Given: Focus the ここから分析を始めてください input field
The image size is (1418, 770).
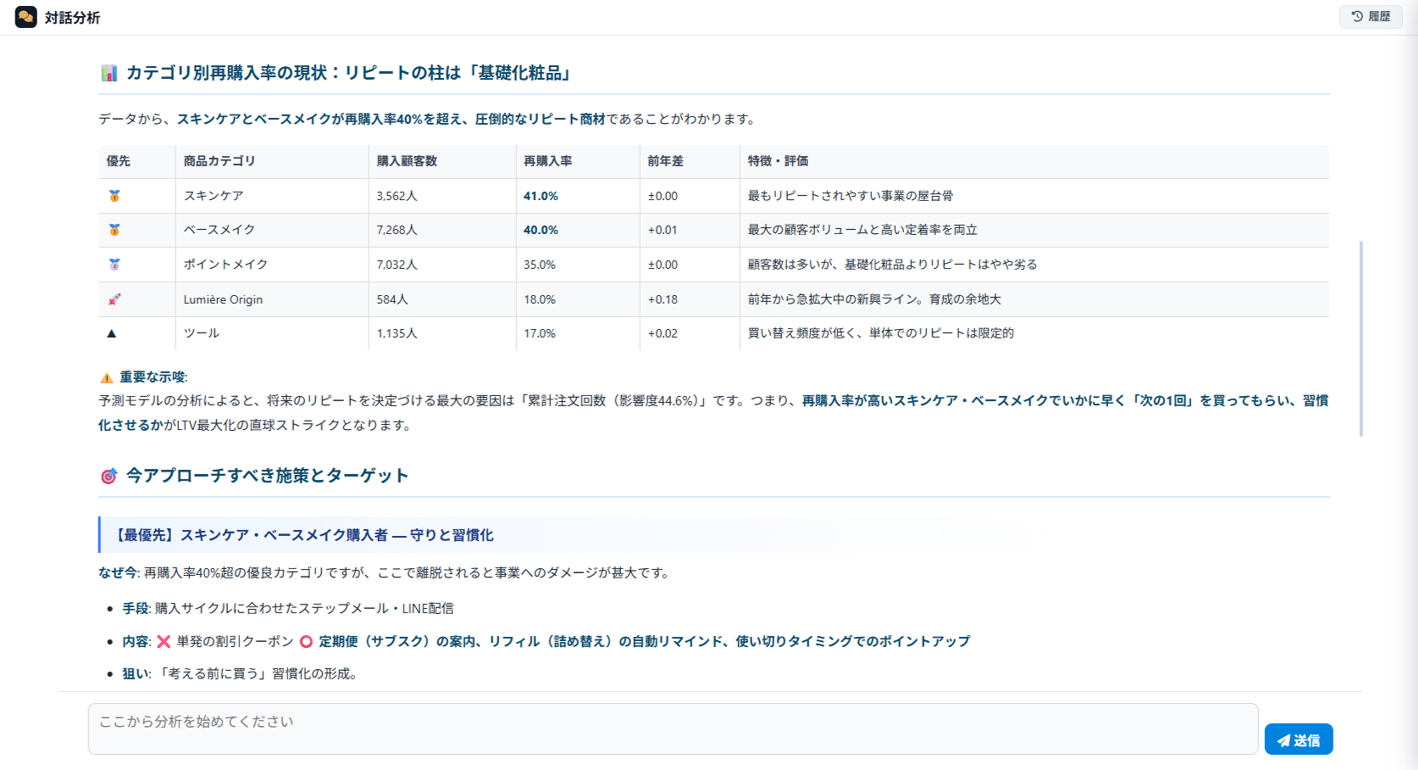Looking at the screenshot, I should [x=673, y=729].
